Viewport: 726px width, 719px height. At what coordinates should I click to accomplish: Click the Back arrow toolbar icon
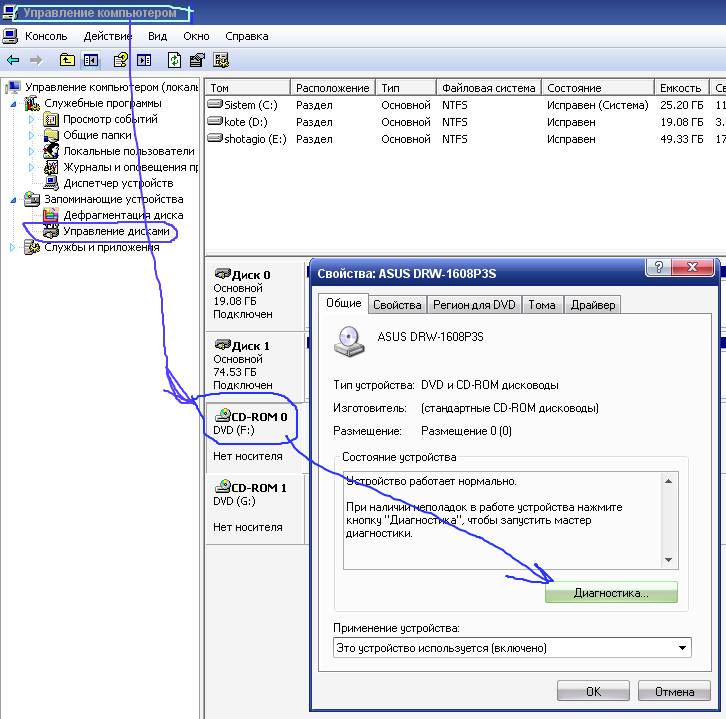pos(13,60)
